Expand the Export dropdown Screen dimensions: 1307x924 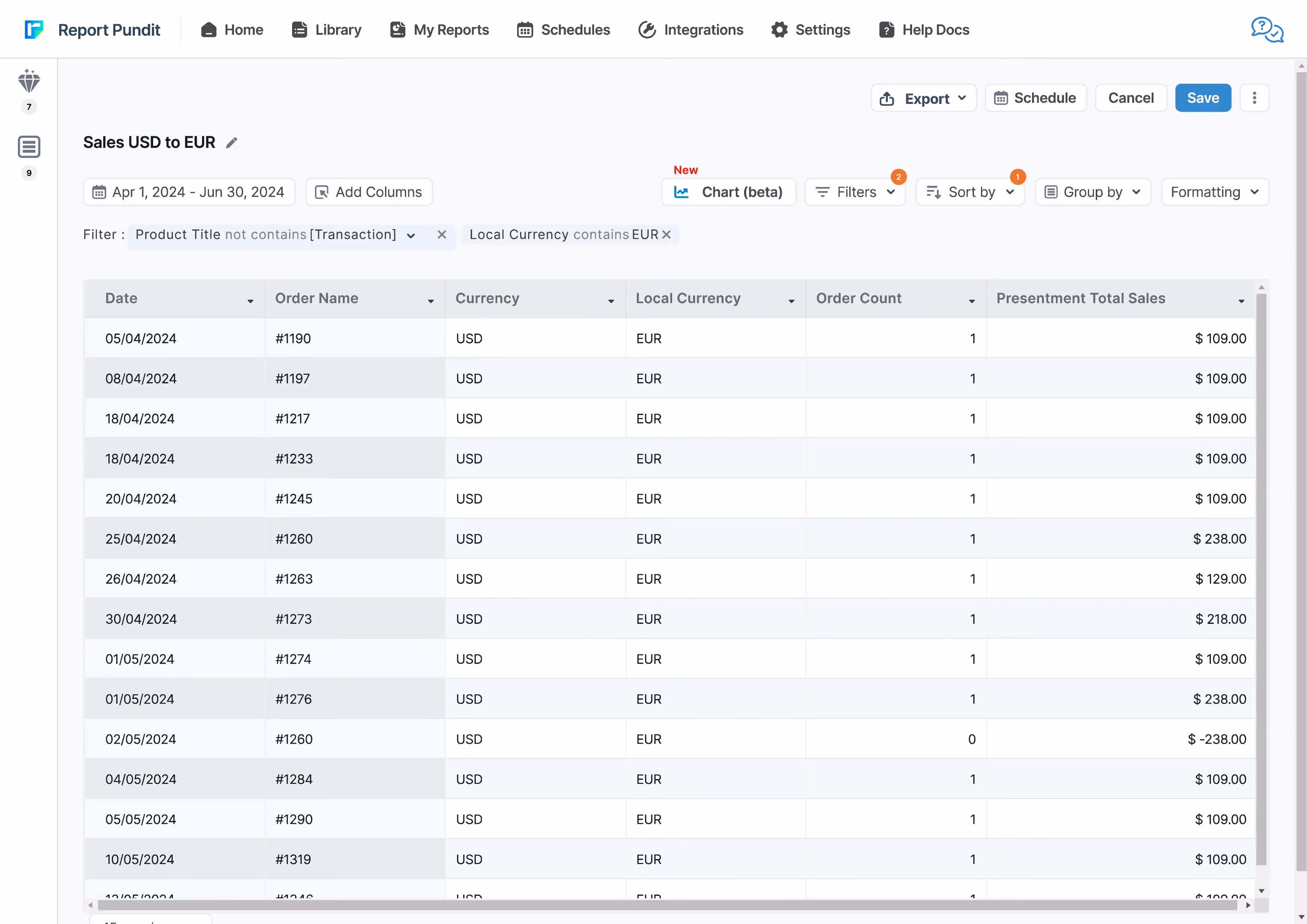click(923, 98)
